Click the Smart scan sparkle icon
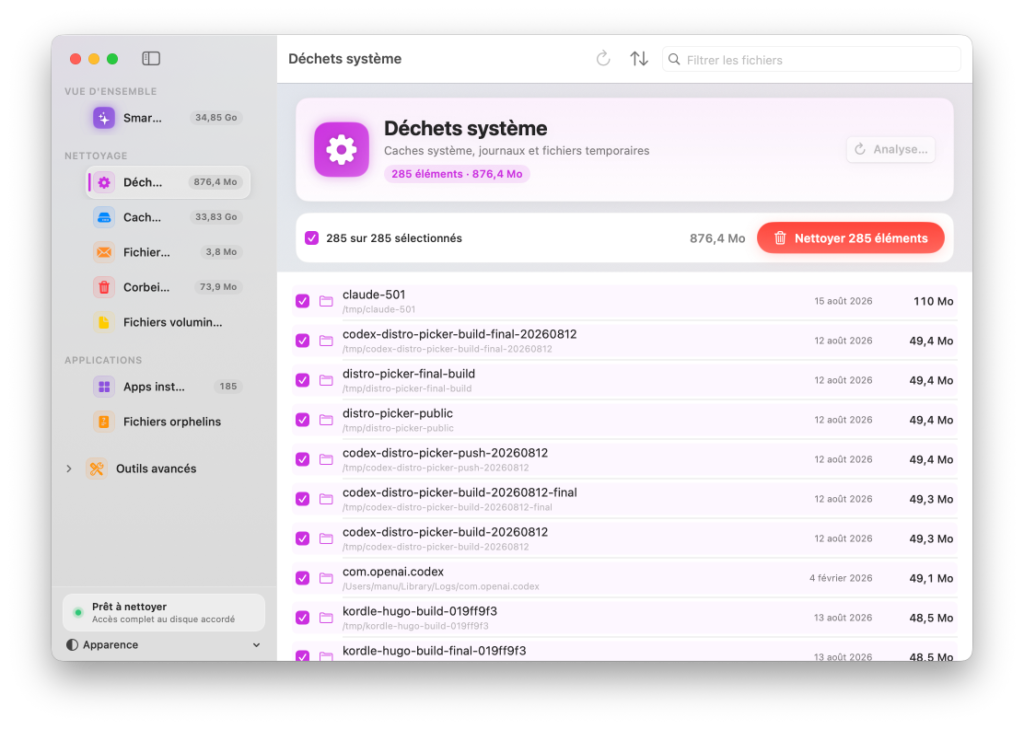The height and width of the screenshot is (729, 1024). (x=104, y=118)
